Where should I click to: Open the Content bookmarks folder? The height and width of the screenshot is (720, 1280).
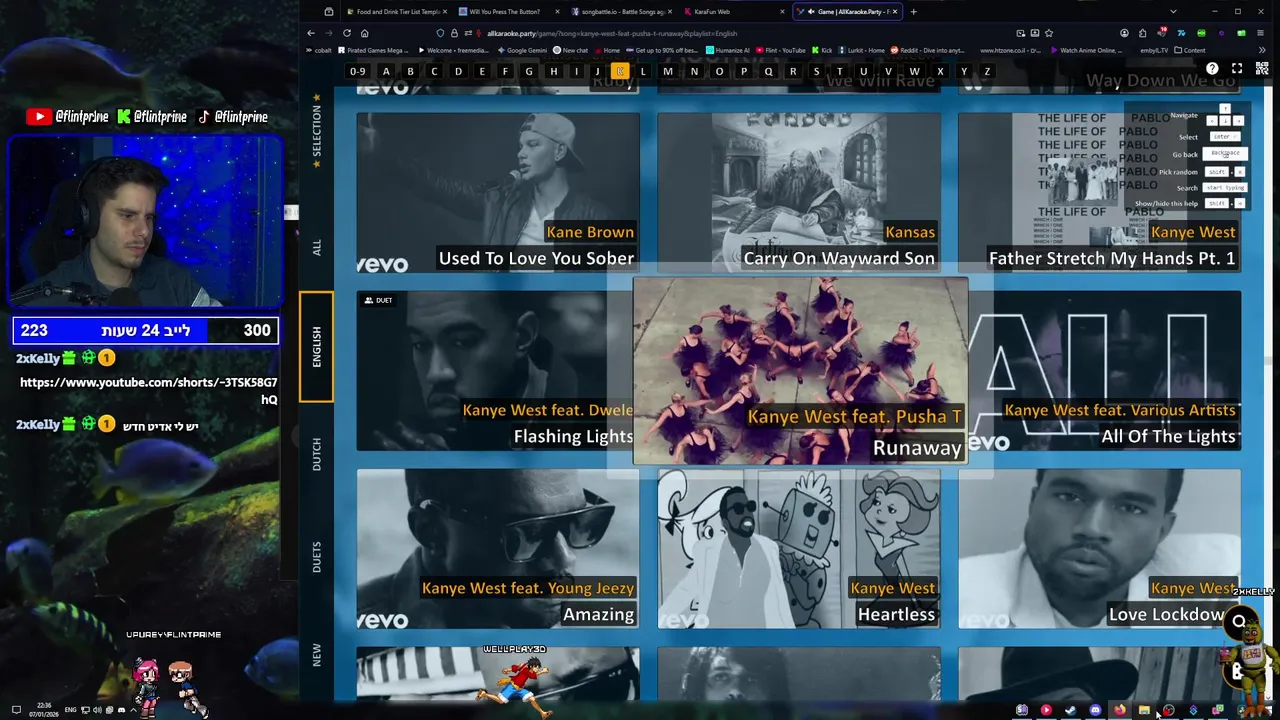point(1190,50)
